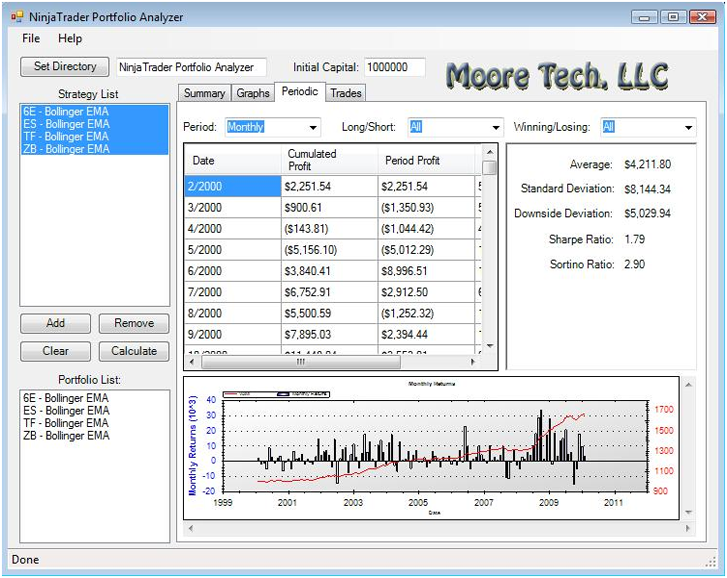Select the 3/2000 date cell

(233, 208)
